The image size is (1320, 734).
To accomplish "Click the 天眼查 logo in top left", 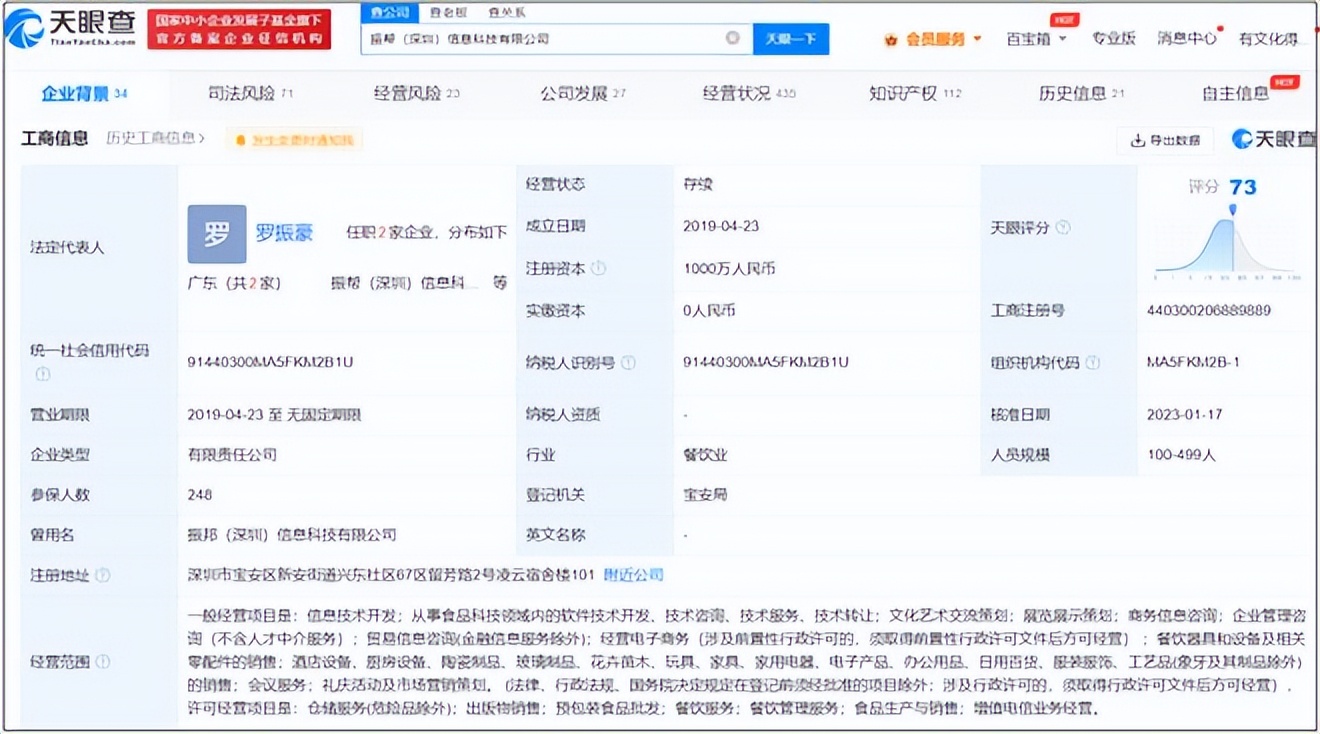I will [75, 26].
